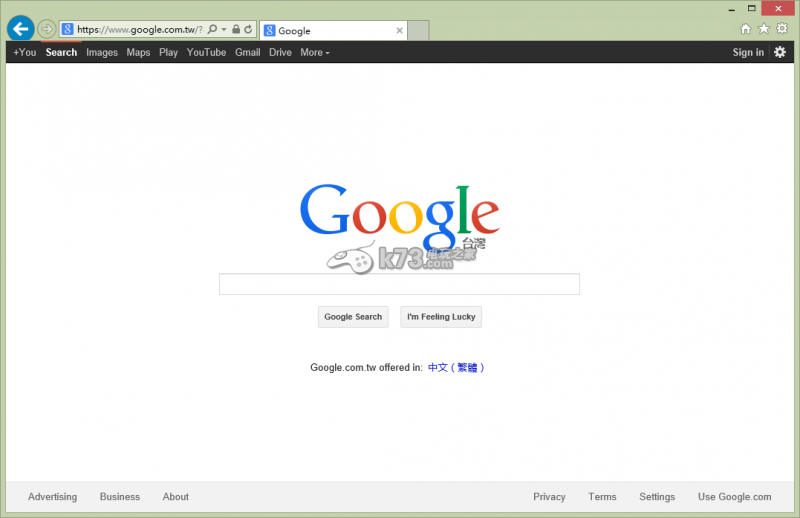Viewport: 800px width, 518px height.
Task: Go to the browser home page icon
Action: [x=745, y=29]
